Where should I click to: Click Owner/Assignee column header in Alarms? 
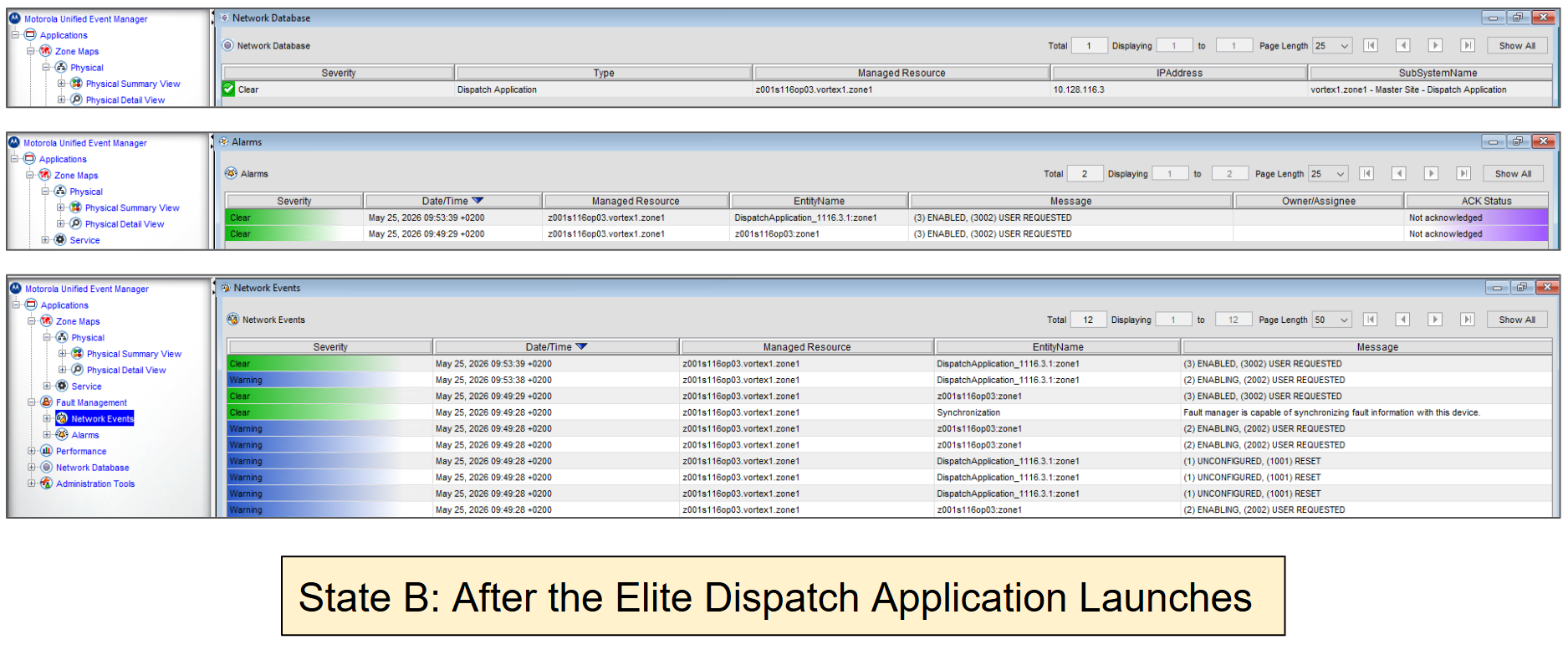(x=1319, y=201)
